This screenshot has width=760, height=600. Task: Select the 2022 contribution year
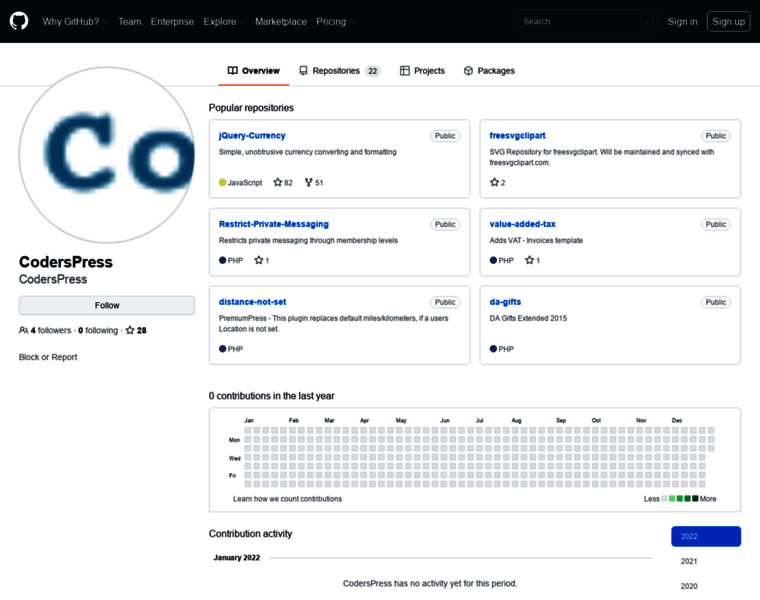coord(706,536)
